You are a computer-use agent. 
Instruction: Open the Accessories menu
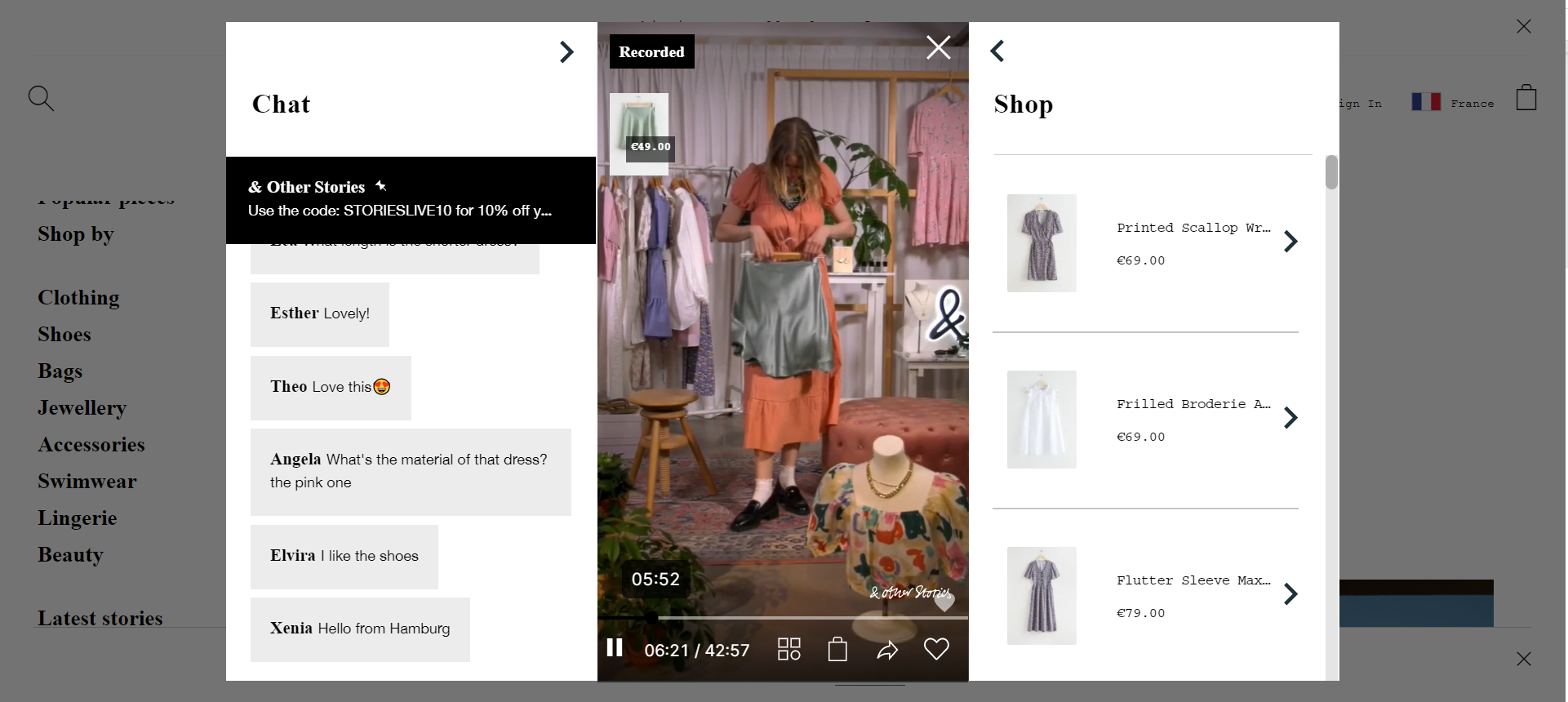[91, 445]
